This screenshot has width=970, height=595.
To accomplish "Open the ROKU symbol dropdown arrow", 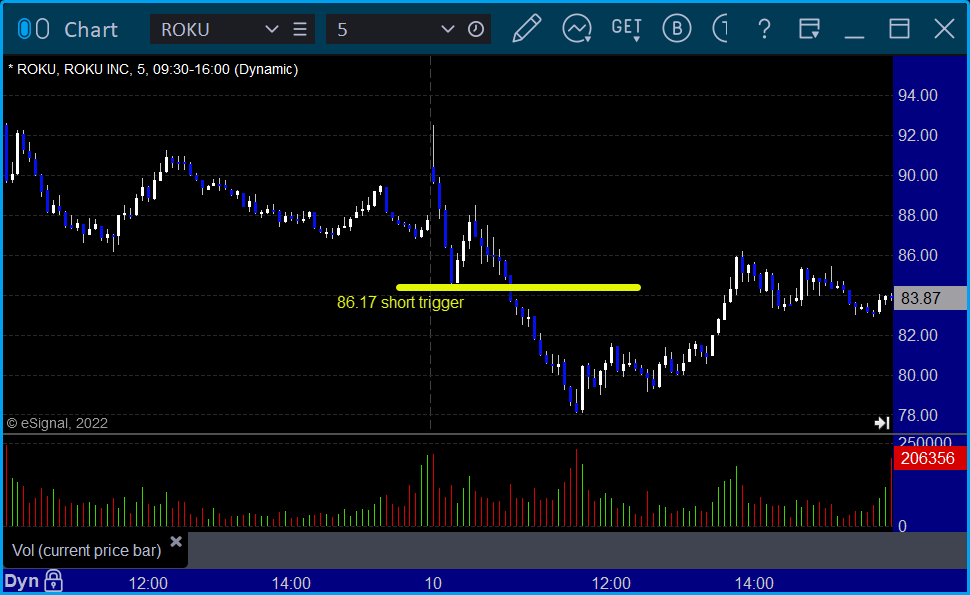I will [x=271, y=29].
